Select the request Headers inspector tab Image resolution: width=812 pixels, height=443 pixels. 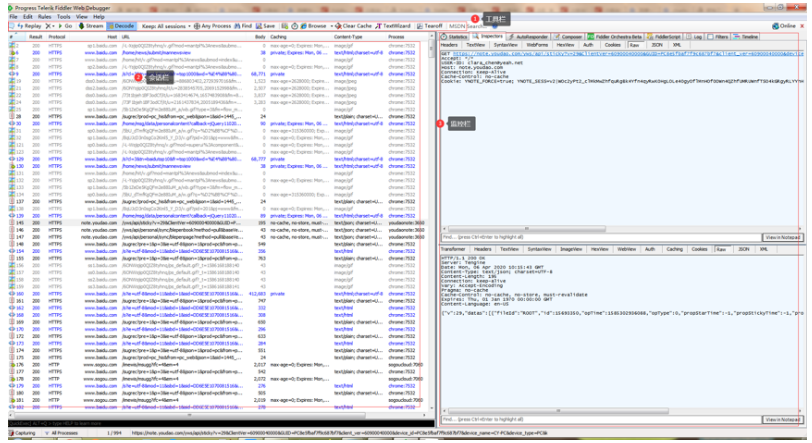[x=450, y=45]
